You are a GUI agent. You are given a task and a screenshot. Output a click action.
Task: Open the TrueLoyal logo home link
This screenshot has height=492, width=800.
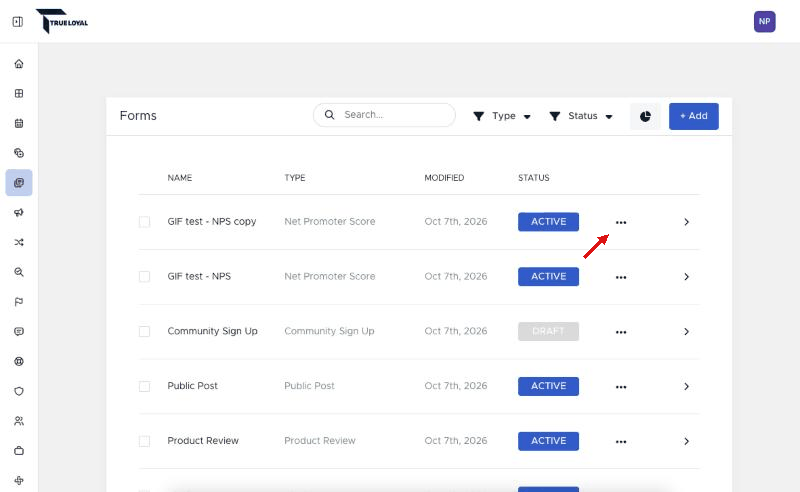click(x=62, y=21)
